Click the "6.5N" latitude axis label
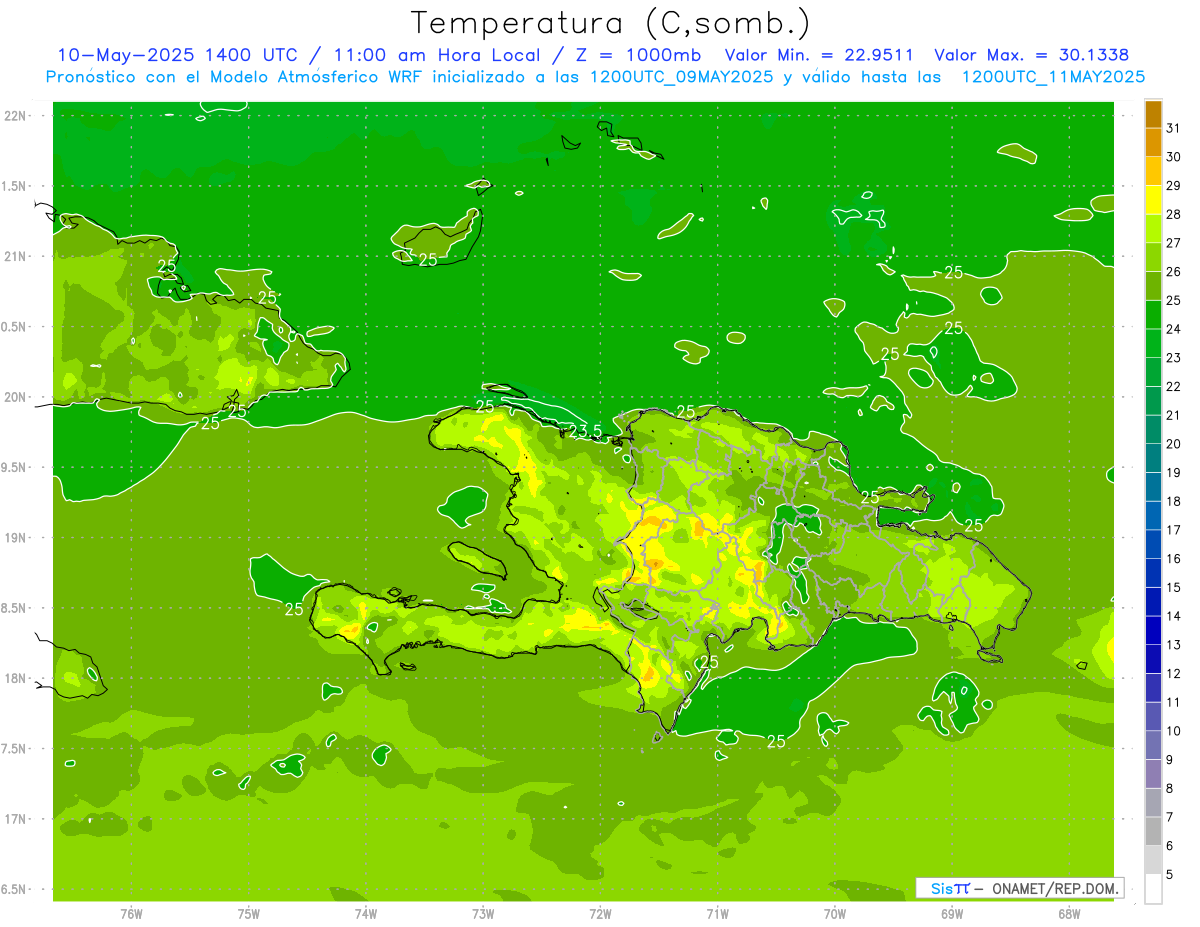1200x927 pixels. (x=16, y=889)
